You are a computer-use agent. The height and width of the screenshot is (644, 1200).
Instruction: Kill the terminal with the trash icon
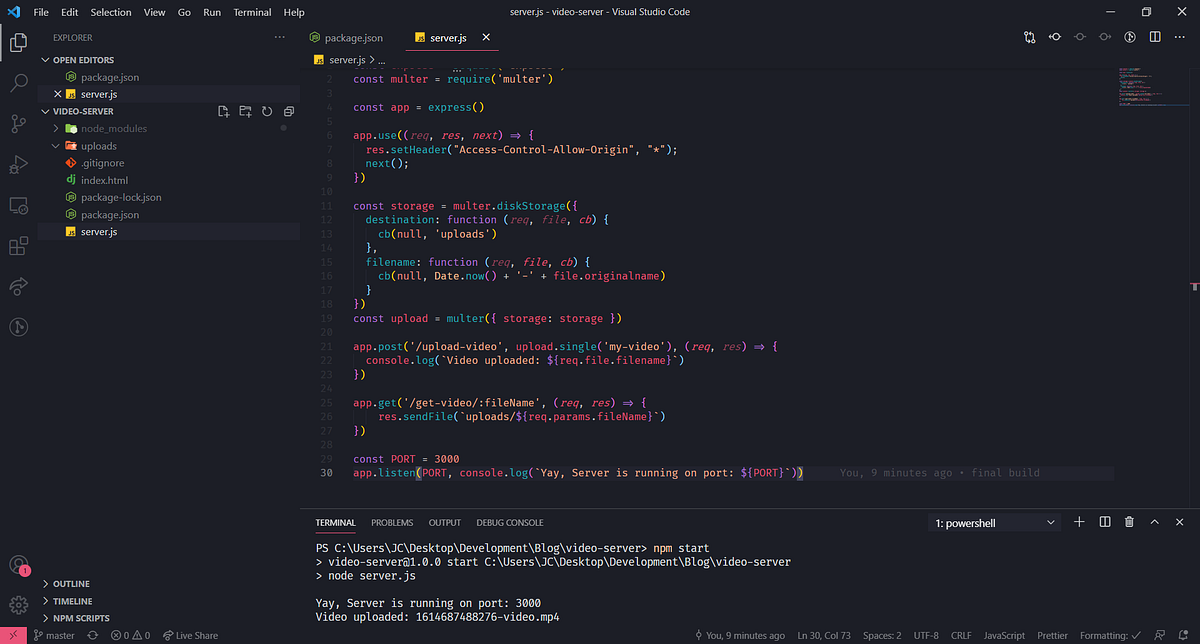(1129, 521)
